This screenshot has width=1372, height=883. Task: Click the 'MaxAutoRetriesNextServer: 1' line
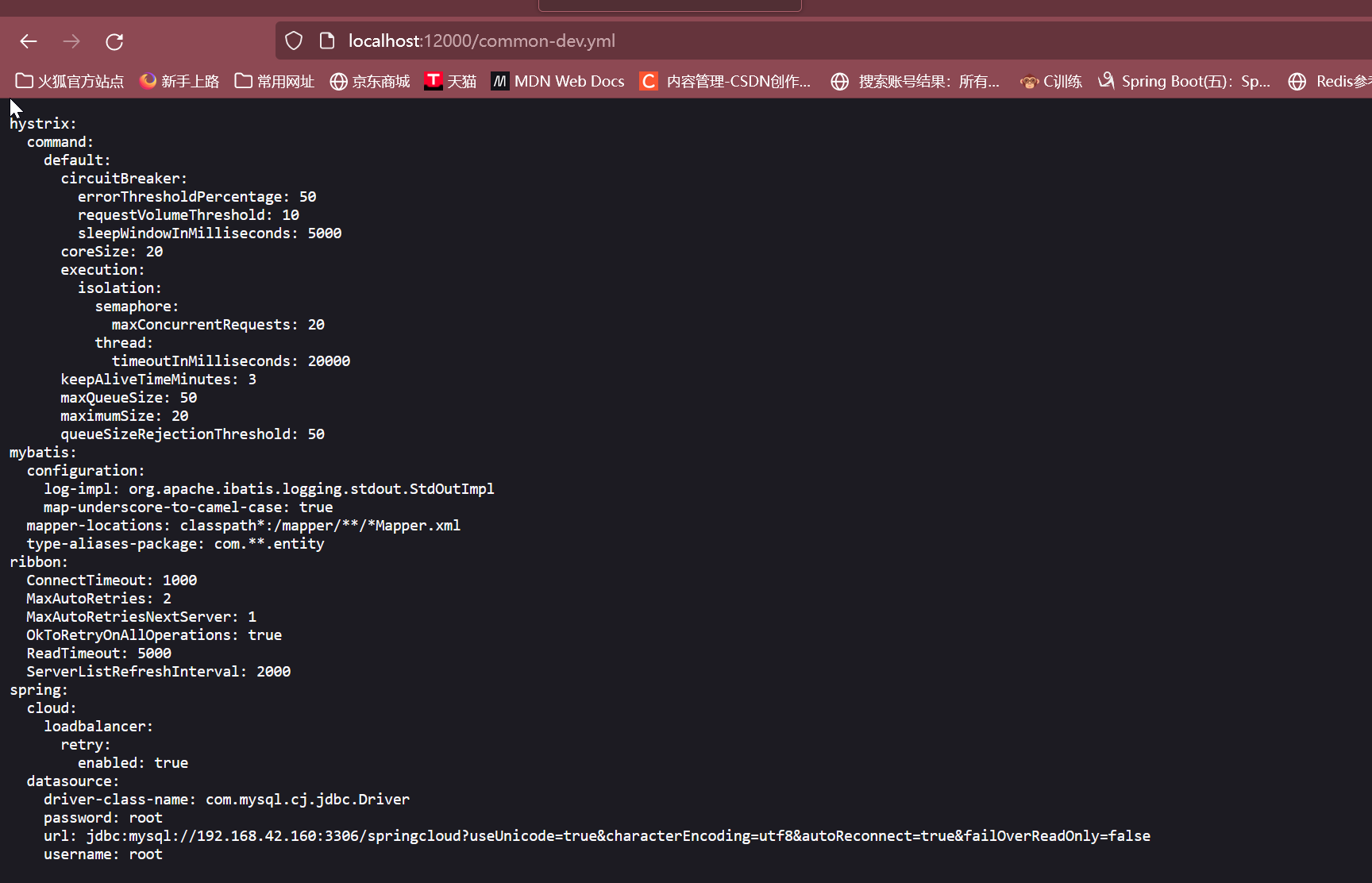(x=141, y=617)
